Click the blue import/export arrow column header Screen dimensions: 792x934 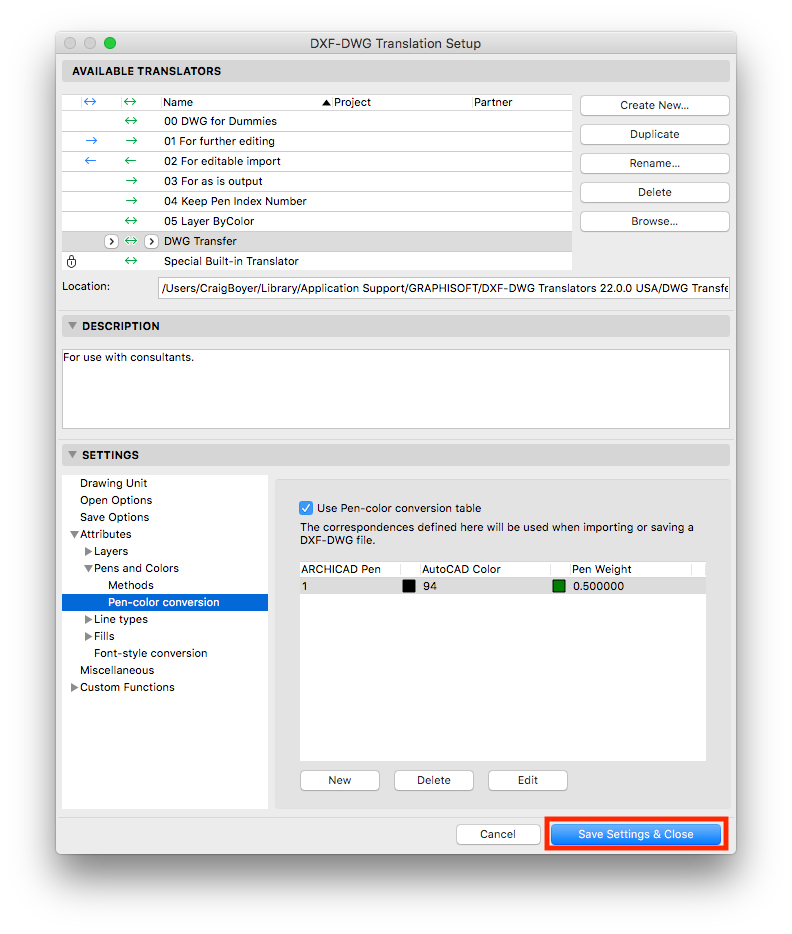(90, 102)
